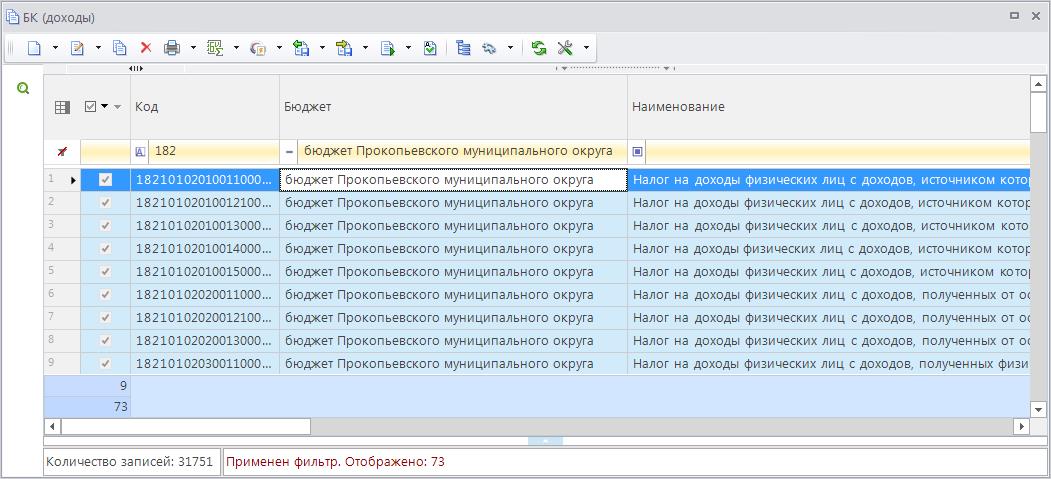1051x479 pixels.
Task: Click the БК (доходы) document icon in title
Action: tap(12, 16)
